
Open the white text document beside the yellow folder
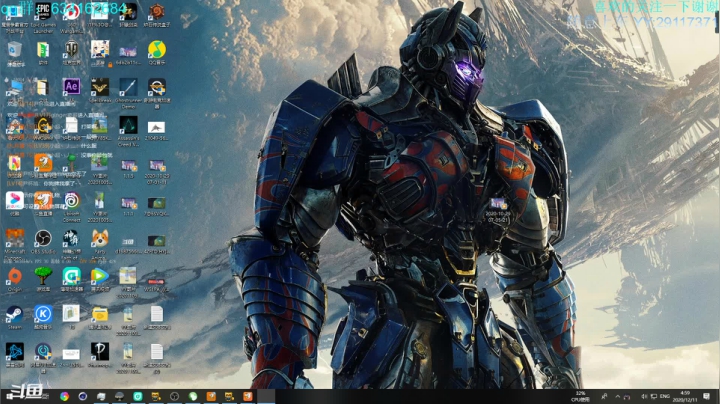[x=157, y=314]
